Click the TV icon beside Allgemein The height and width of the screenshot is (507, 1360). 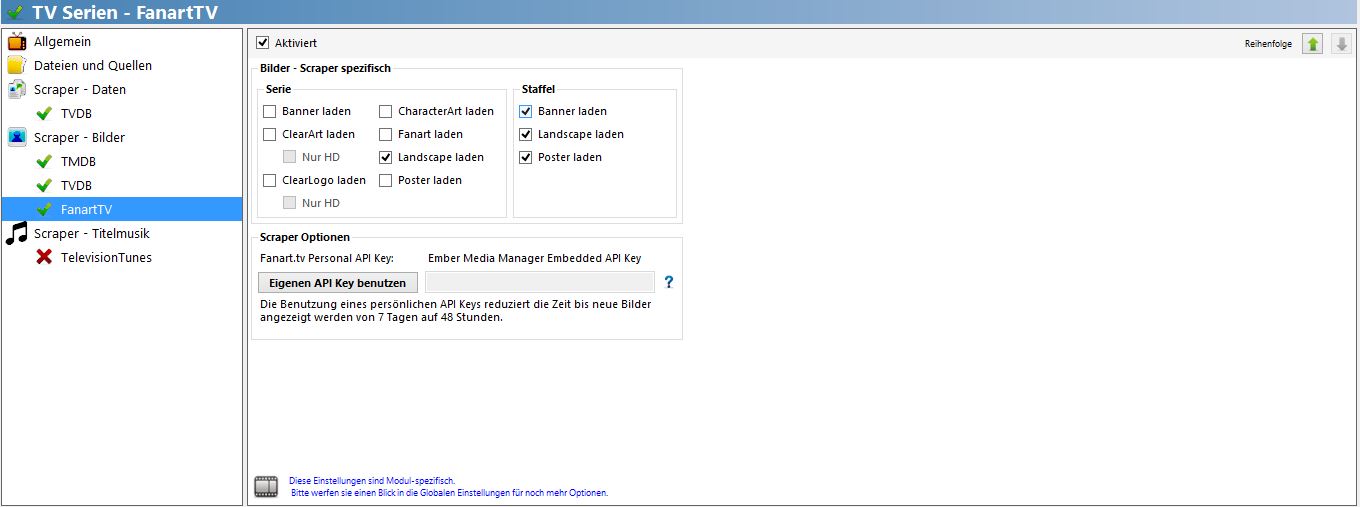pyautogui.click(x=16, y=42)
